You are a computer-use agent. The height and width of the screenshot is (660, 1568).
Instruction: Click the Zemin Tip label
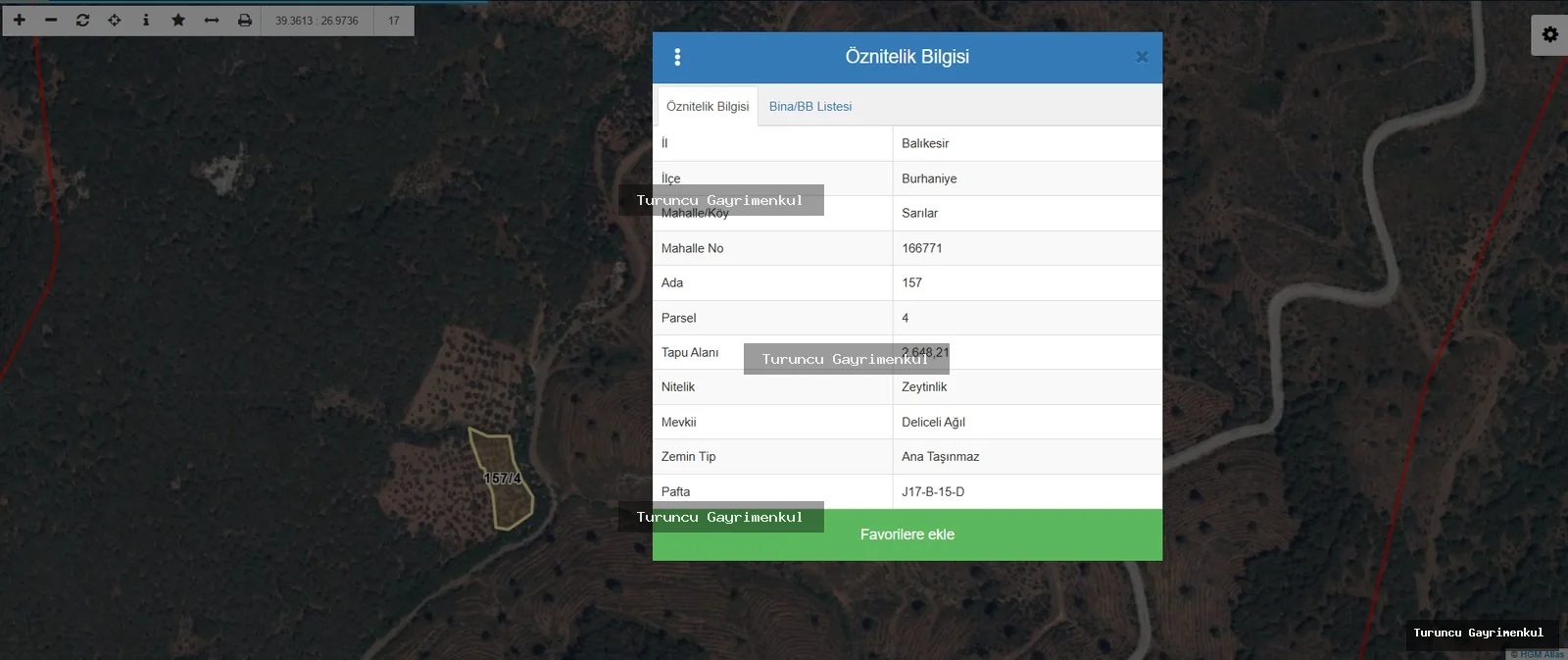(688, 457)
